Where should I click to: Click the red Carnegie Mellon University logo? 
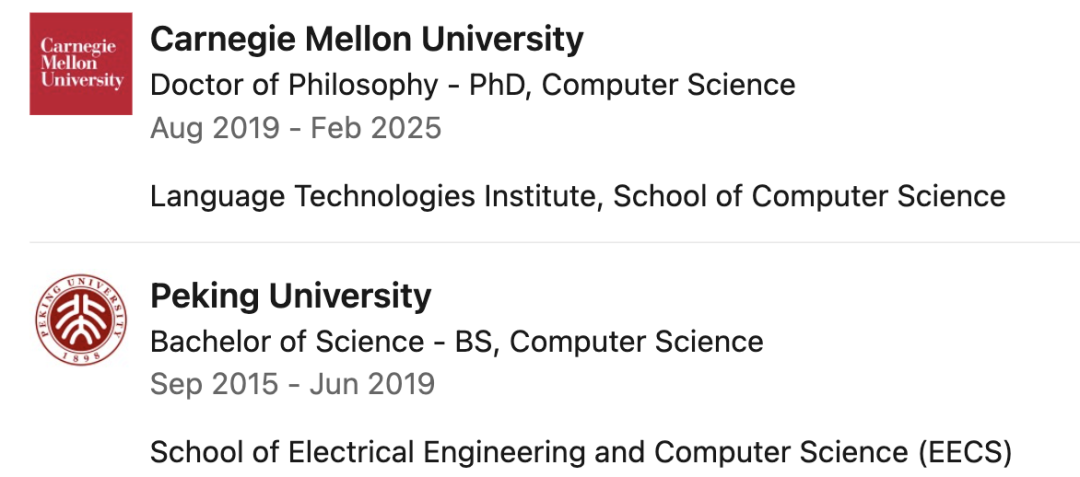tap(81, 63)
